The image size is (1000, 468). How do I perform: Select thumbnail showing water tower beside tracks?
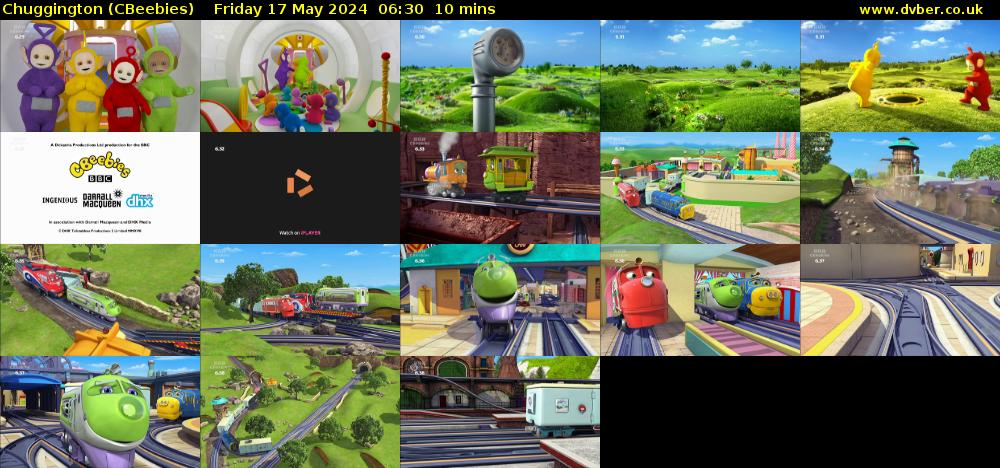point(900,188)
